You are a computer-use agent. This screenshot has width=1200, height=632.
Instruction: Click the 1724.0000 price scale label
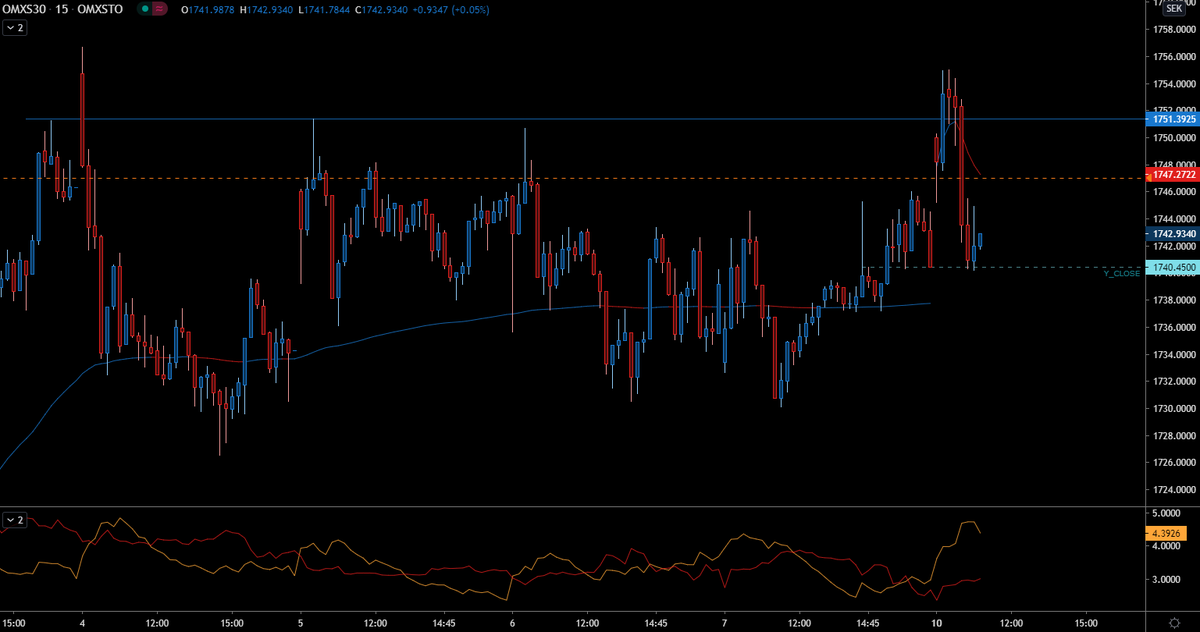point(1174,490)
